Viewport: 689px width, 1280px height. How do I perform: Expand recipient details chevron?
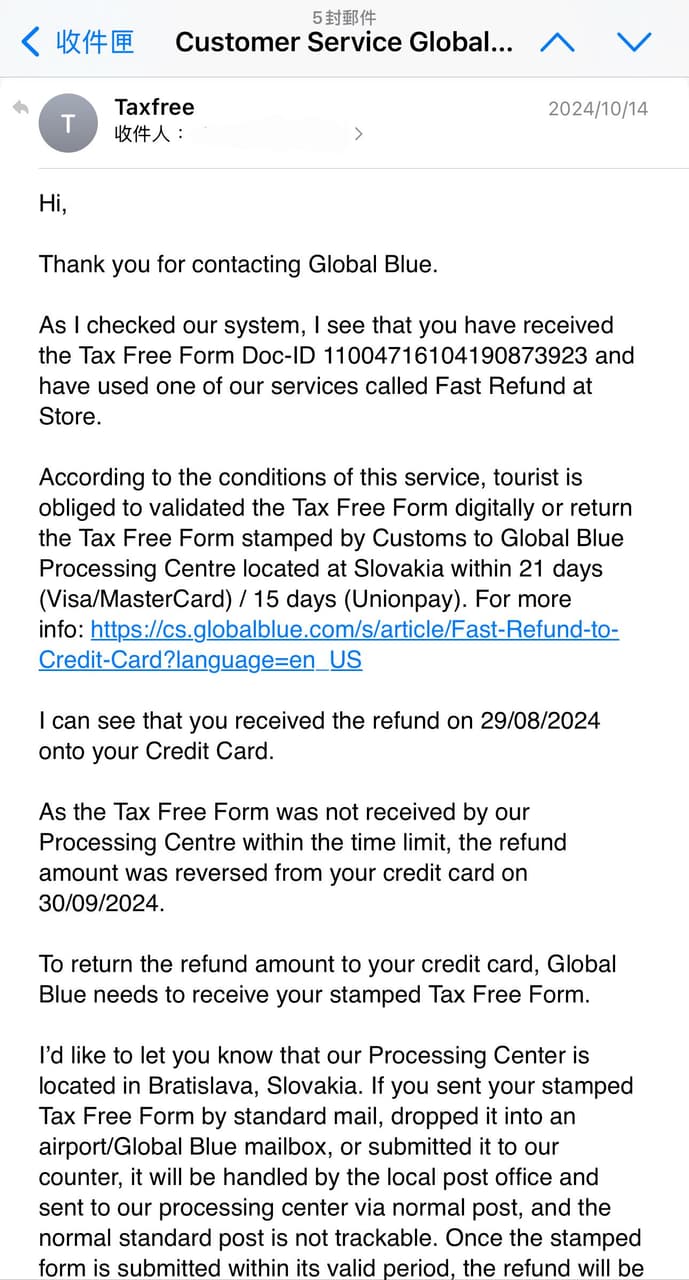pos(358,134)
